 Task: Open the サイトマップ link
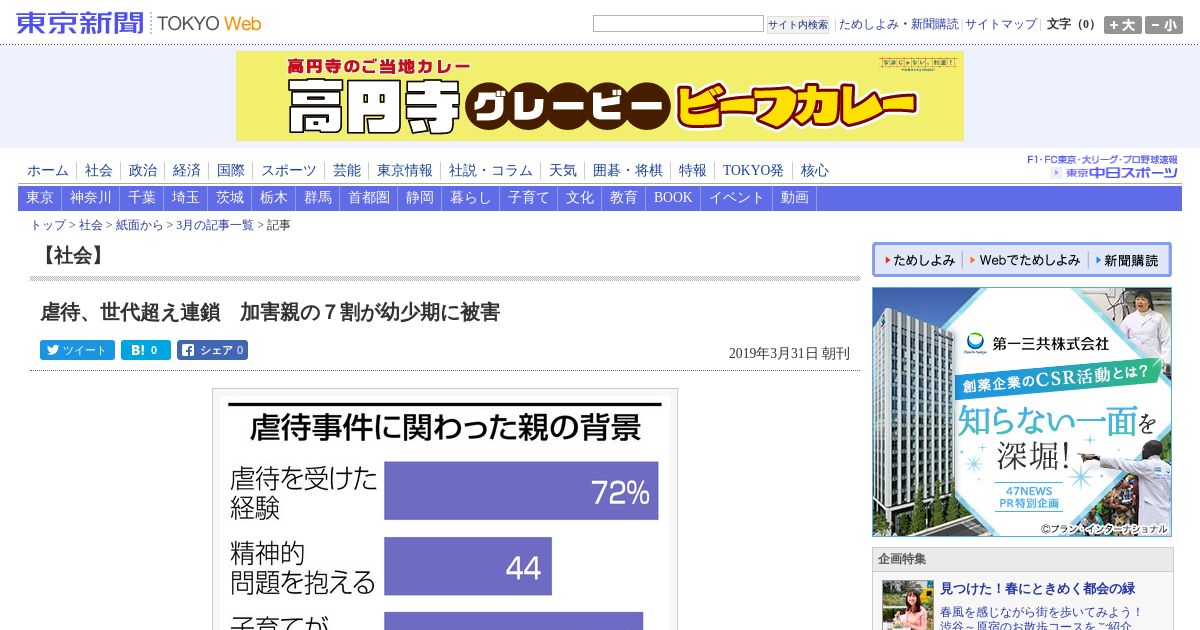(x=1000, y=24)
